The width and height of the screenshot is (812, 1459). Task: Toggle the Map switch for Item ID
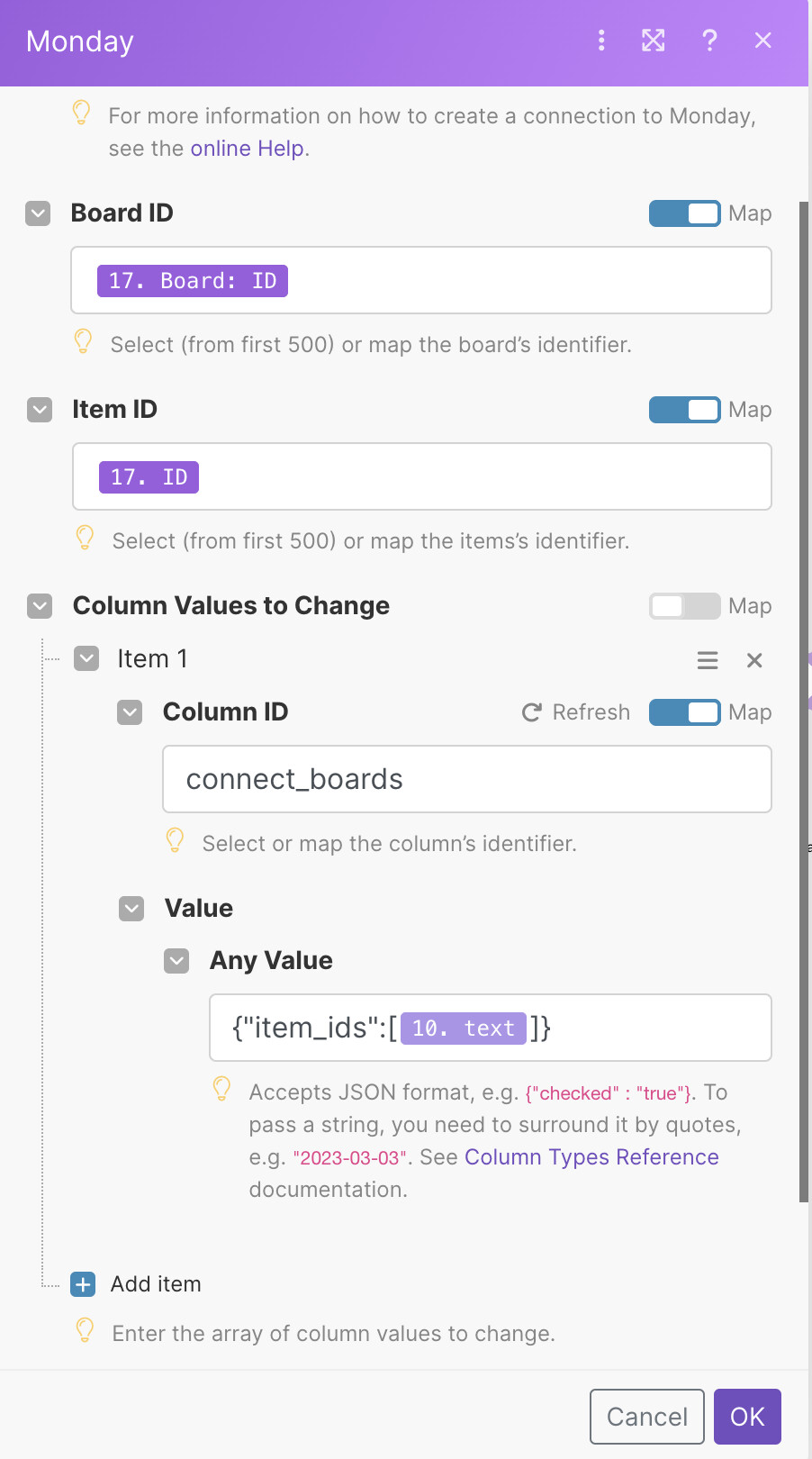(684, 410)
